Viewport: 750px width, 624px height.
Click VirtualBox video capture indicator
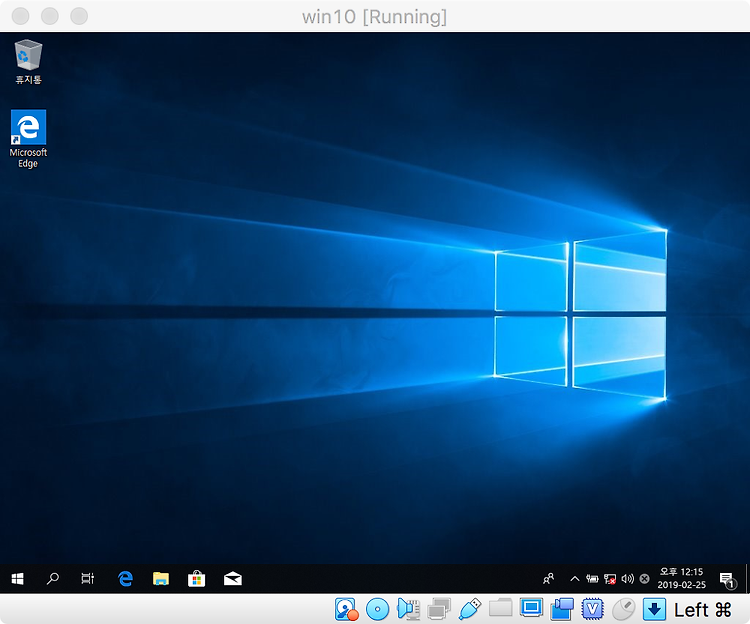click(562, 609)
